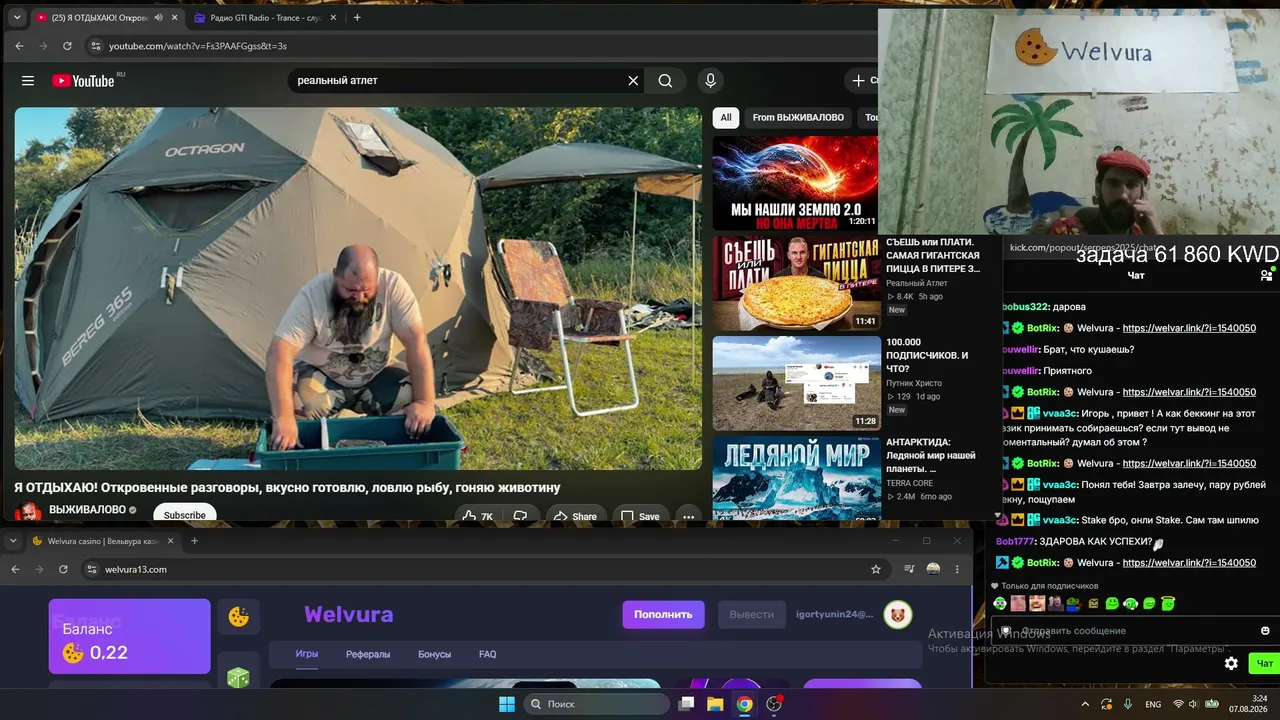Open the first BotRix welvar.link chat link
1280x720 pixels.
click(1189, 328)
